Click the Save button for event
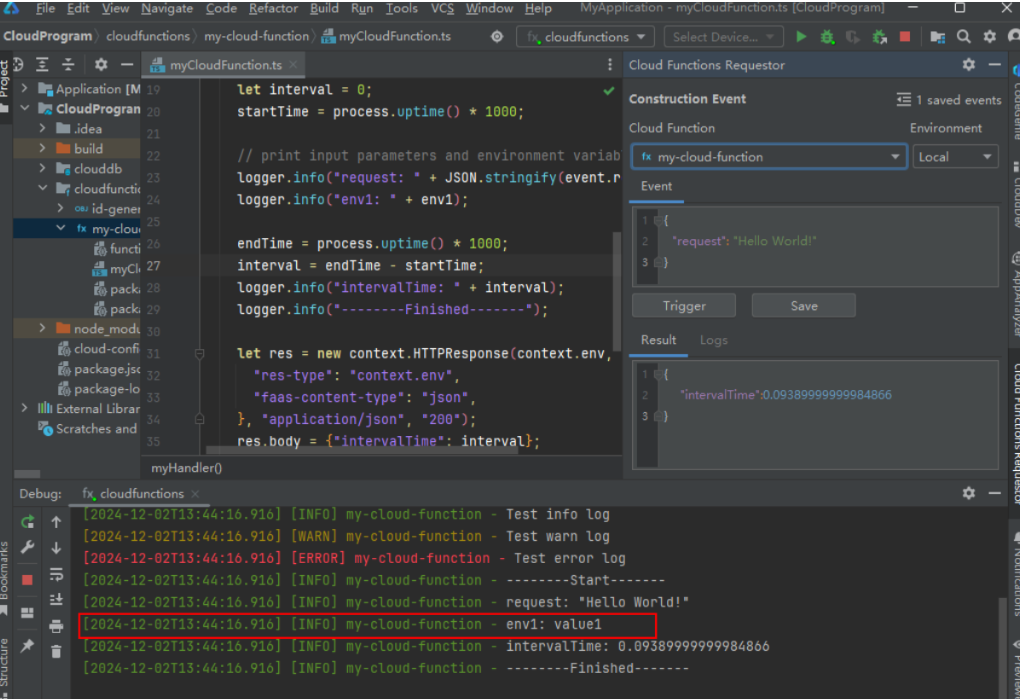 click(x=803, y=306)
